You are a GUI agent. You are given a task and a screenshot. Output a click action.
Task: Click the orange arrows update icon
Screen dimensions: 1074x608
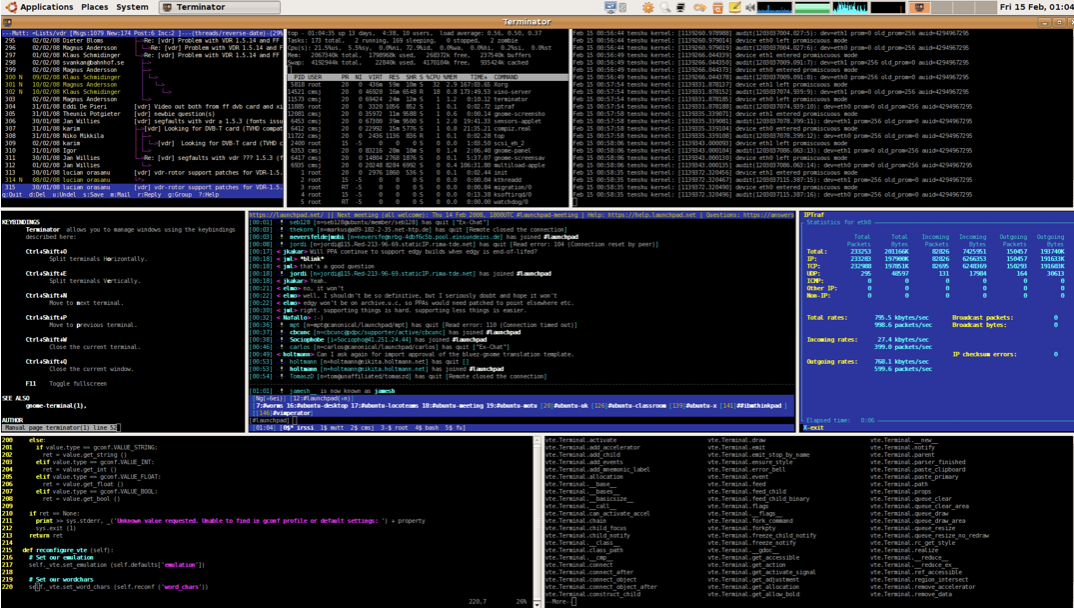699,8
